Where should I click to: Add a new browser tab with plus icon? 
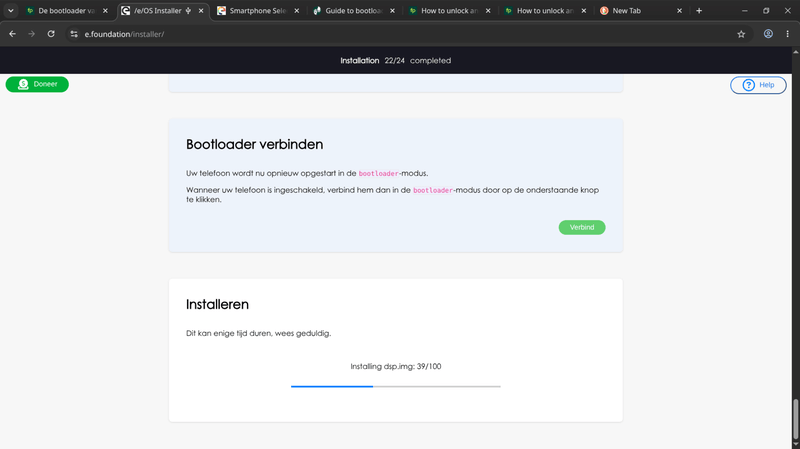[699, 11]
